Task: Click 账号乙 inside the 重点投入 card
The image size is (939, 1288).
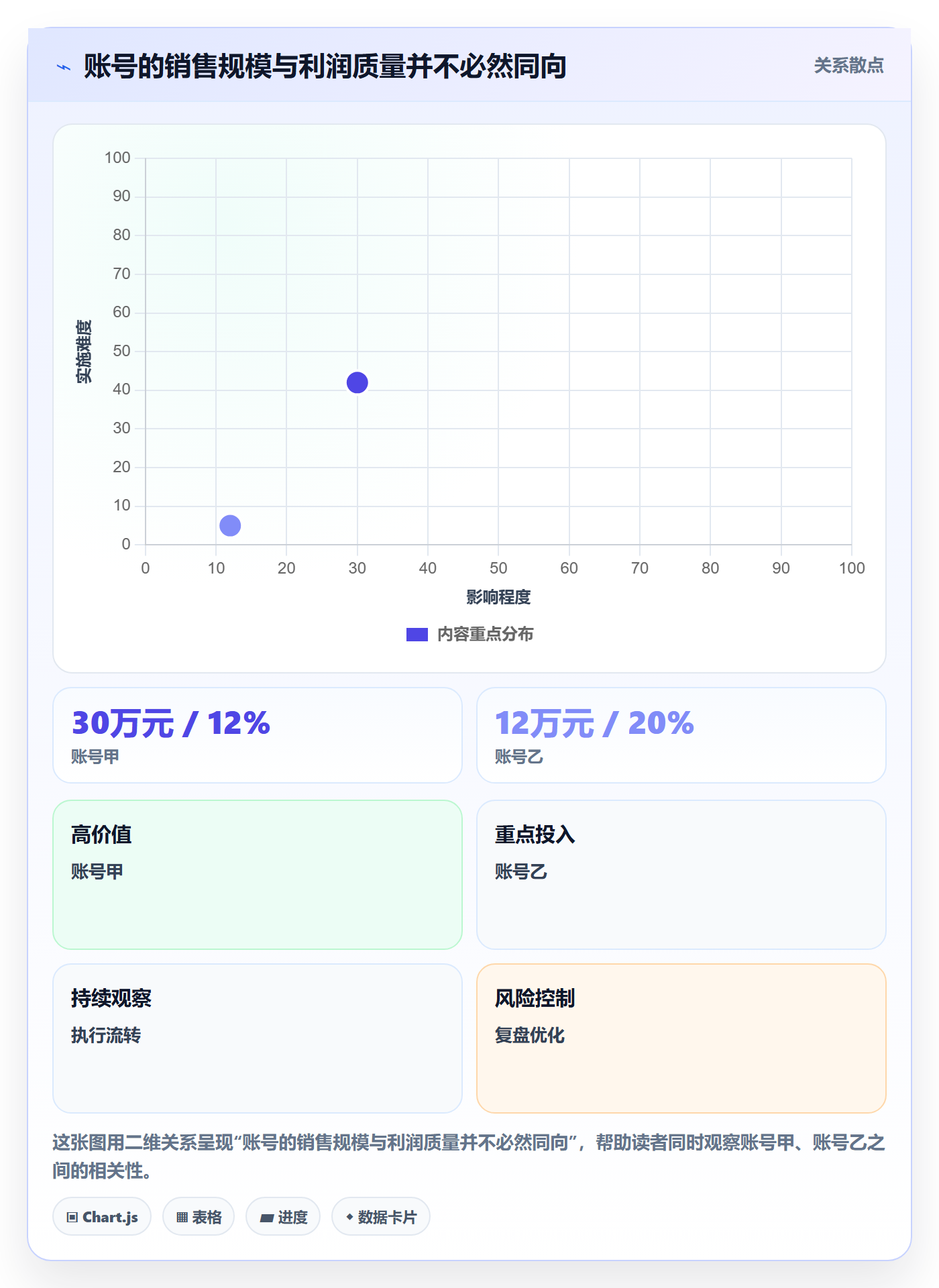Action: click(x=521, y=871)
